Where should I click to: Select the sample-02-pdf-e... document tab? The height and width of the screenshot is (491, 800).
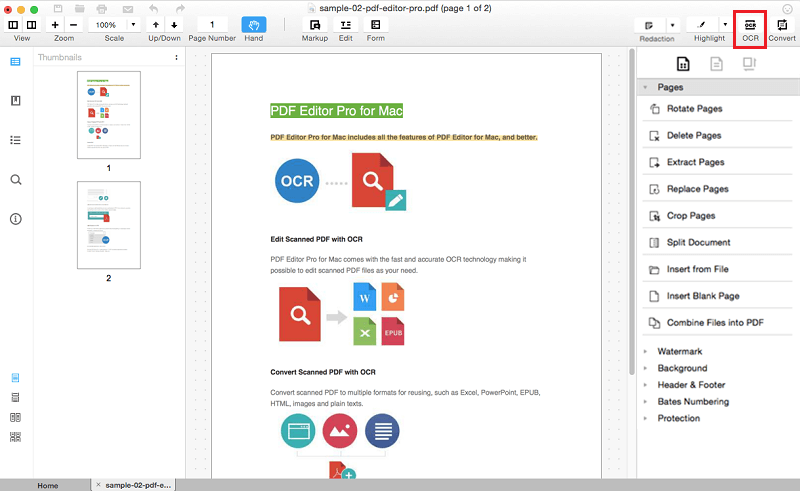pos(134,485)
